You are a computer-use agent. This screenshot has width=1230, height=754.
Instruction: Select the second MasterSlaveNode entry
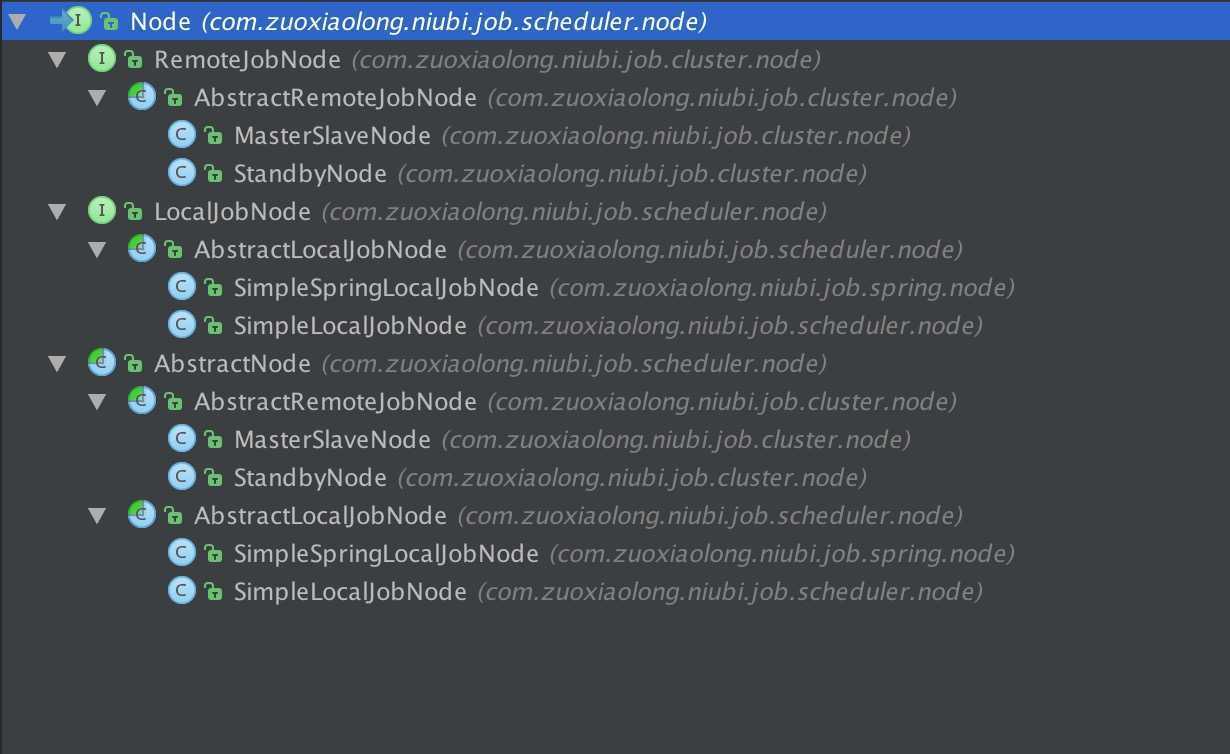click(332, 440)
